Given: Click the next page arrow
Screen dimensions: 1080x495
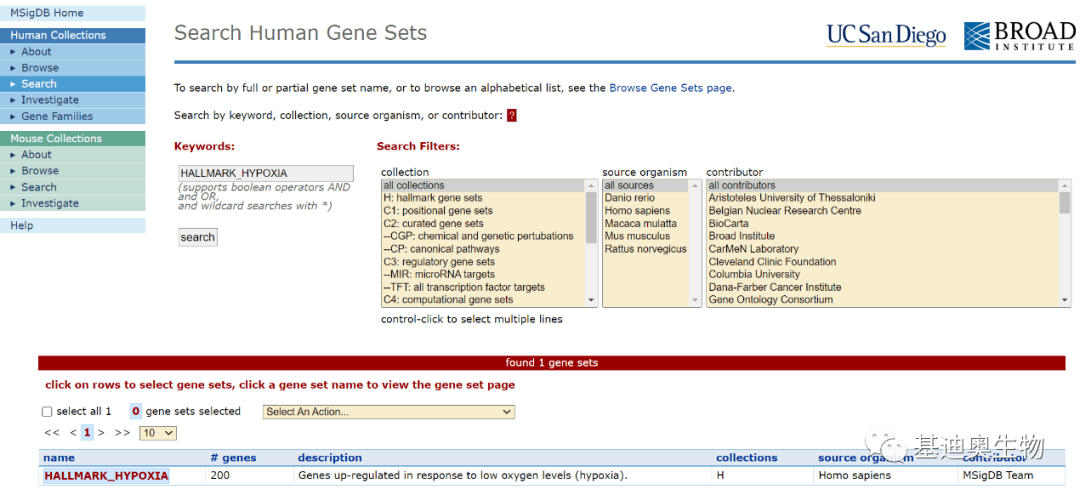Looking at the screenshot, I should [x=101, y=433].
